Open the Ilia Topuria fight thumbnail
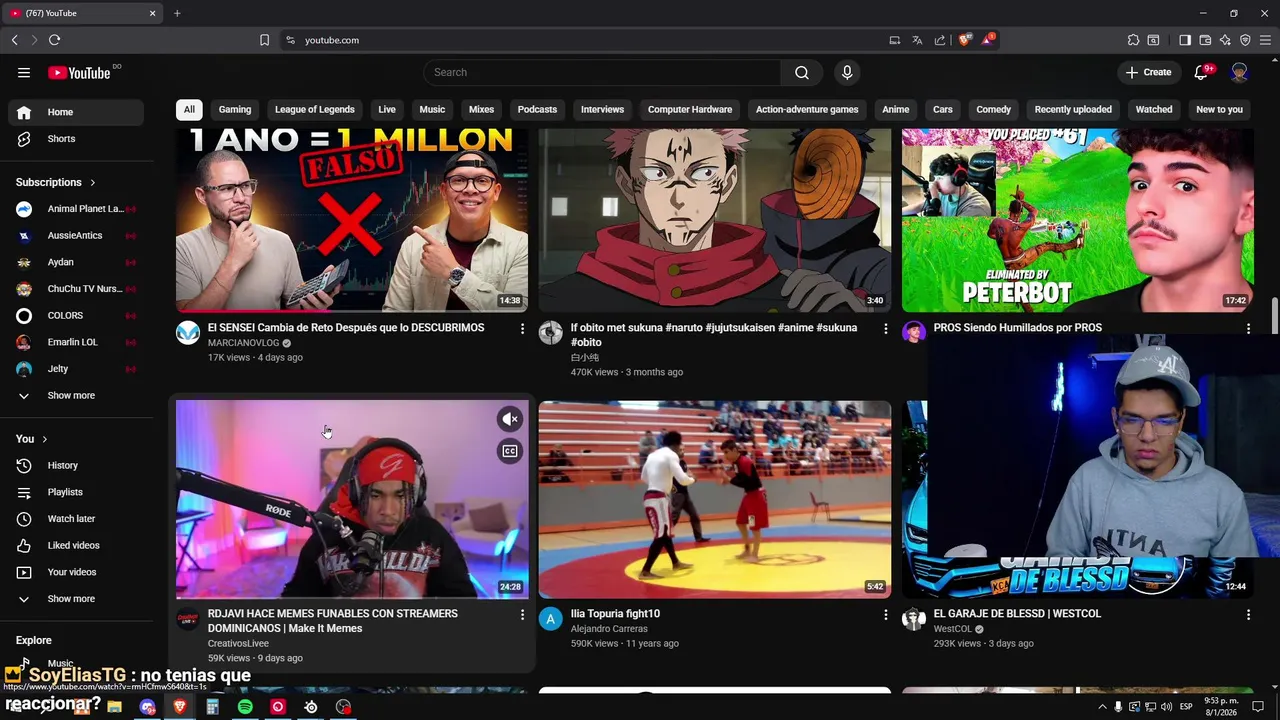The image size is (1280, 720). 715,499
